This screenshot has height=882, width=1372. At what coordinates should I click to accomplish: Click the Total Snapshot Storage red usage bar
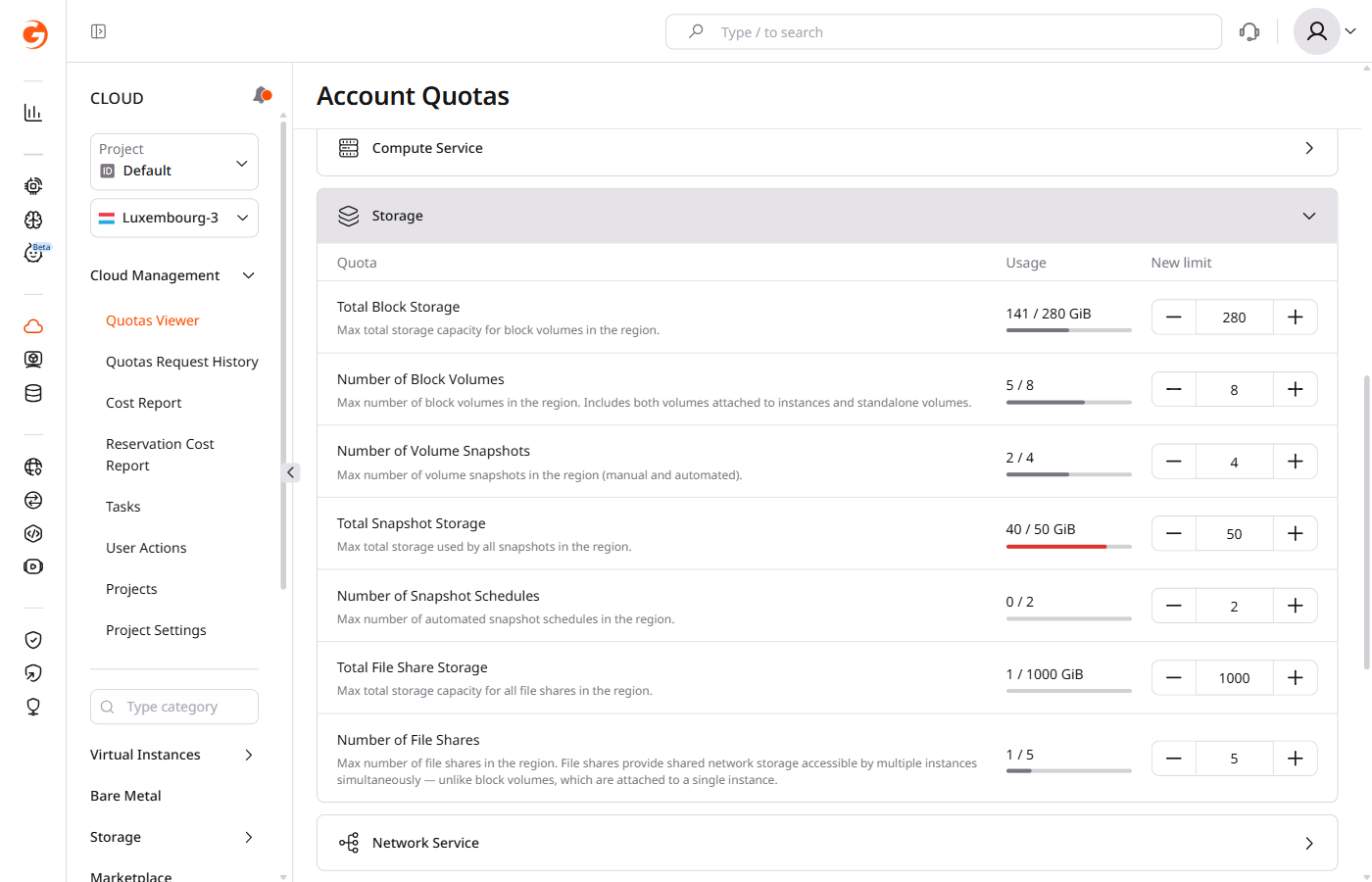(x=1068, y=547)
